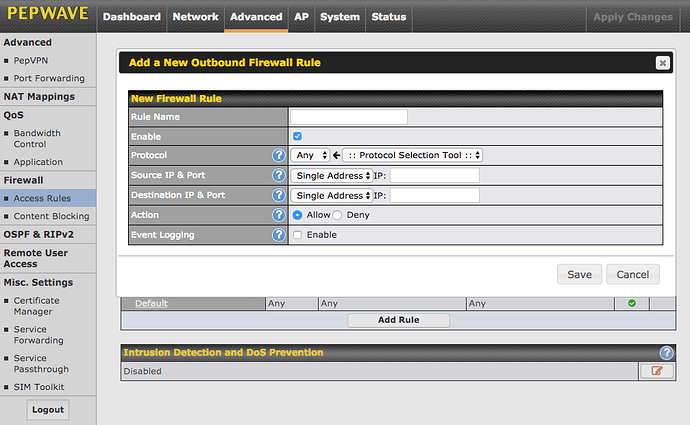The image size is (690, 425).
Task: Open Intrusion Detection help icon
Action: (666, 353)
